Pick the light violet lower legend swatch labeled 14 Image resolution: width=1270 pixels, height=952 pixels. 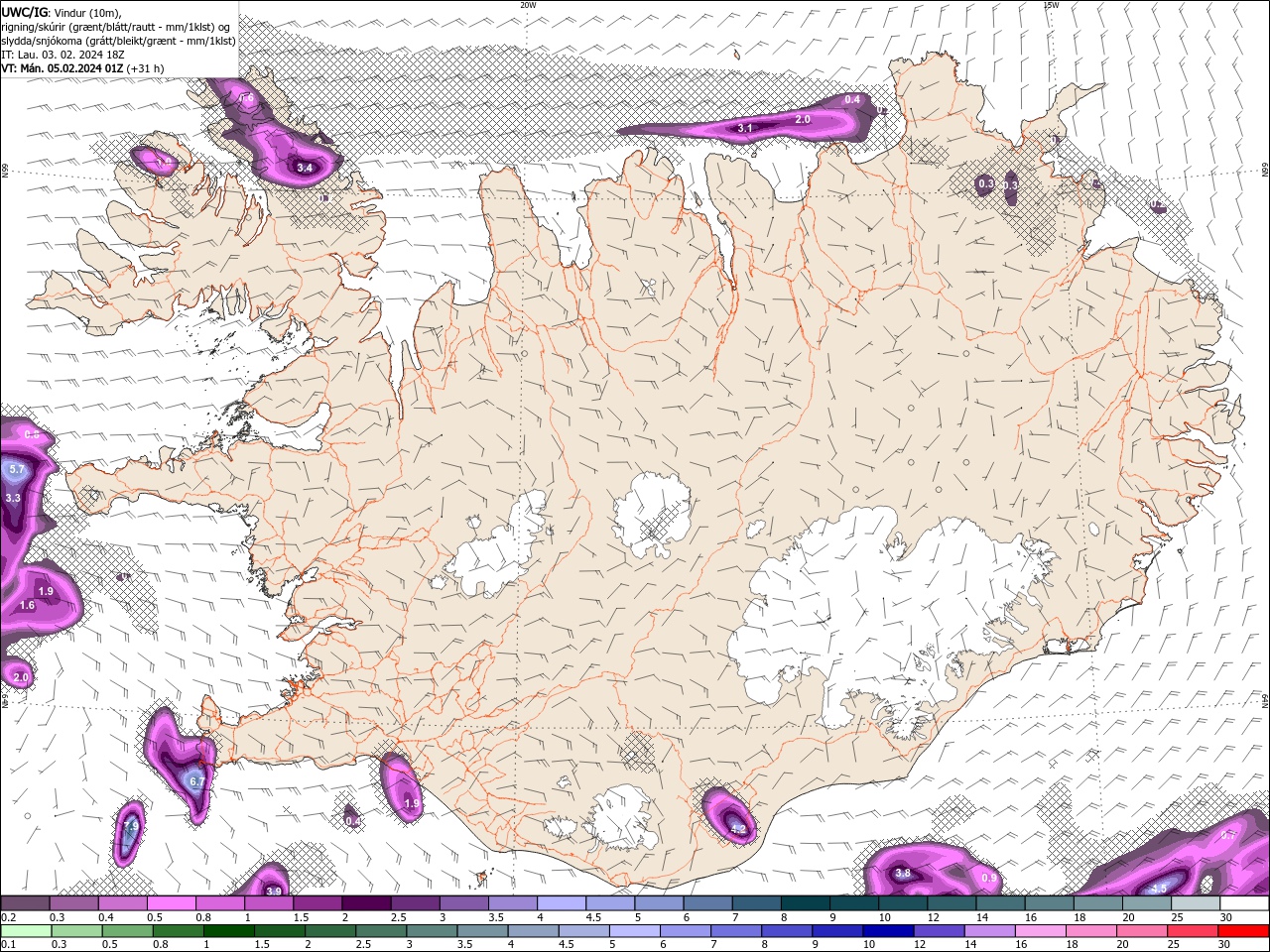989,931
